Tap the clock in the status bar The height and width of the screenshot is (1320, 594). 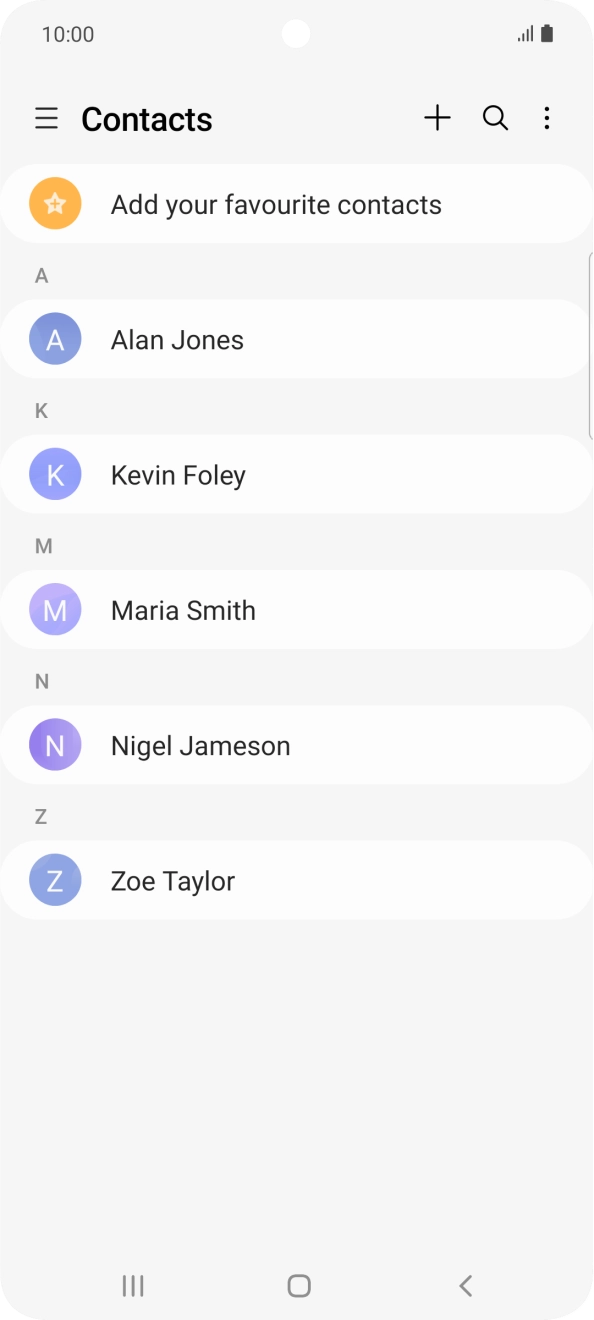pos(69,33)
